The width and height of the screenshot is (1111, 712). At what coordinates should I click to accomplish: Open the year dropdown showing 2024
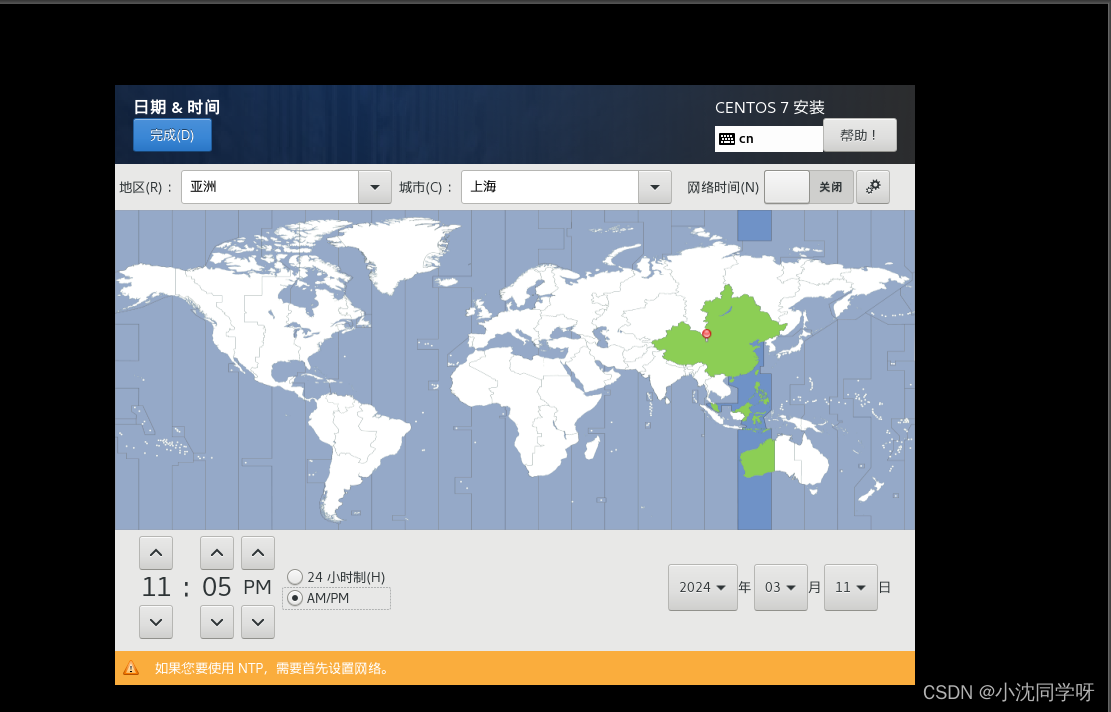(703, 587)
